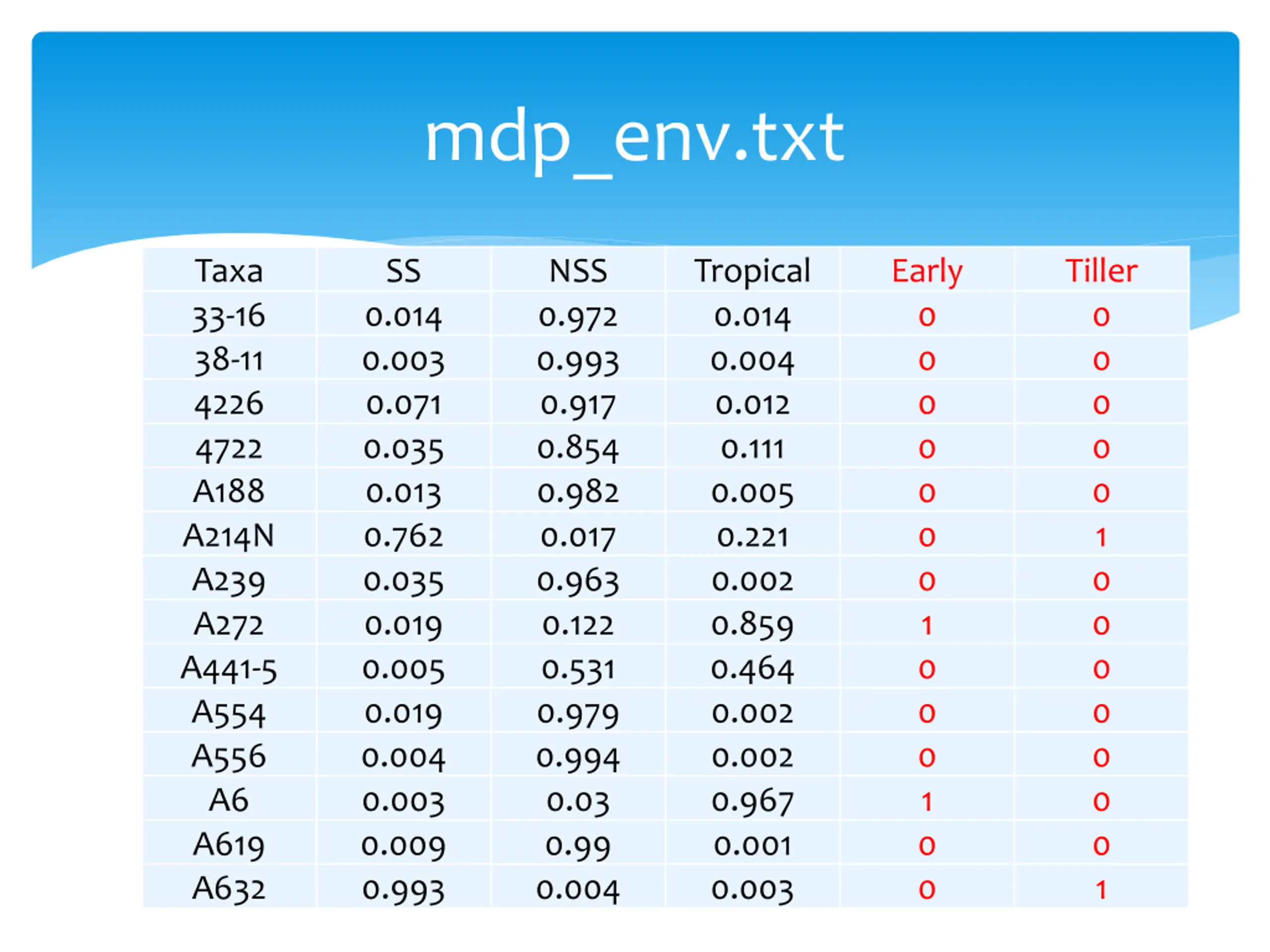The width and height of the screenshot is (1270, 952).
Task: Select Tropical value 0.012
Action: coord(753,405)
